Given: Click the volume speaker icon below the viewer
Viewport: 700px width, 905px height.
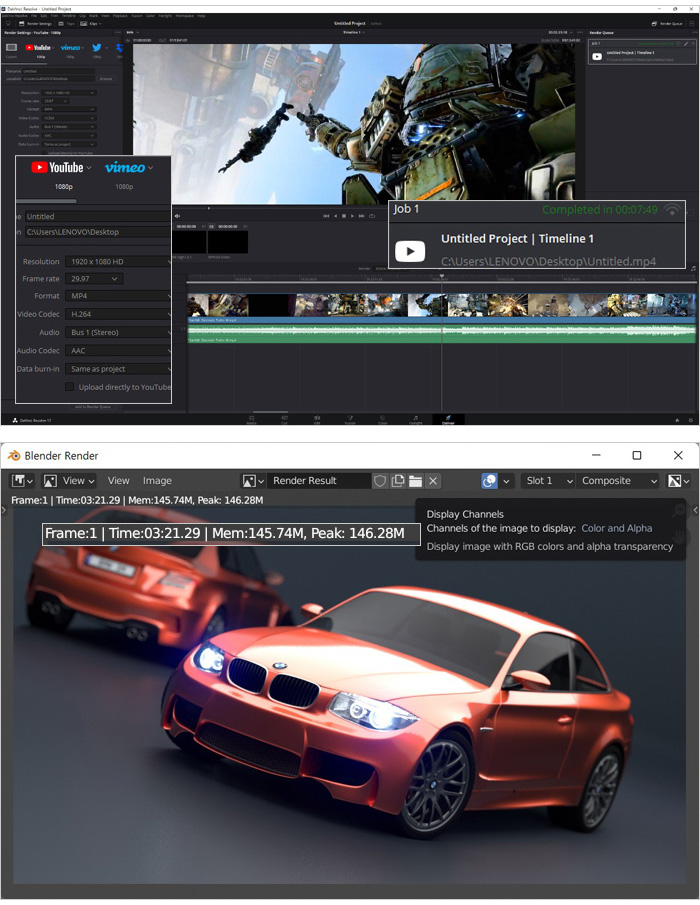Looking at the screenshot, I should pos(177,216).
